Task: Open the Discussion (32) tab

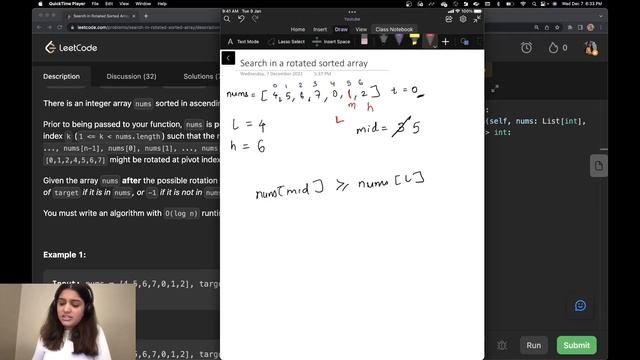Action: pyautogui.click(x=131, y=76)
